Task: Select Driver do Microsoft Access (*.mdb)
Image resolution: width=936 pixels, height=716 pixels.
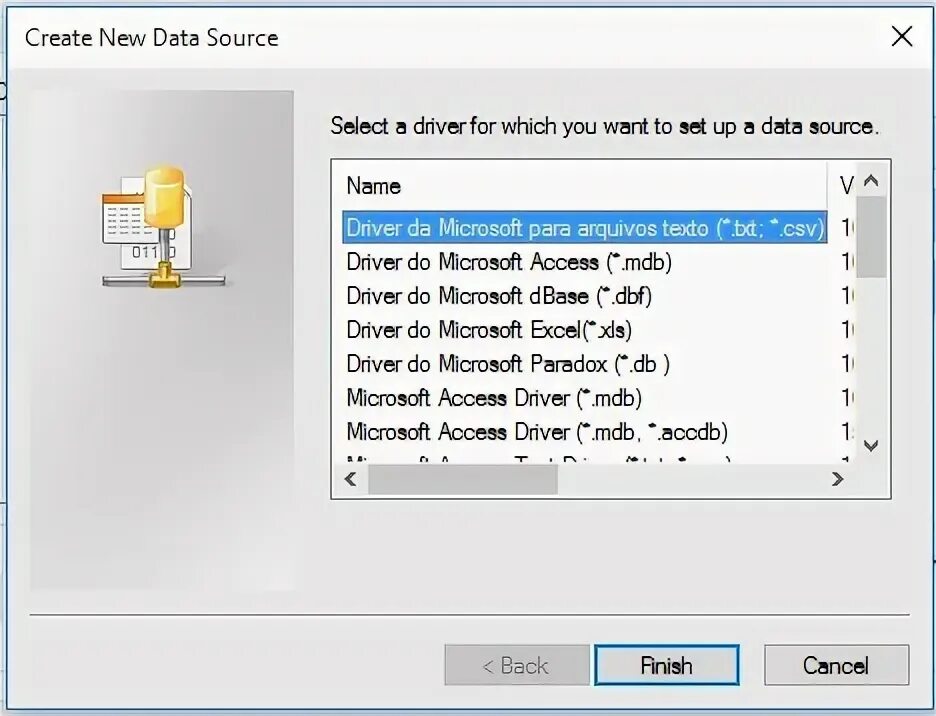Action: 509,262
